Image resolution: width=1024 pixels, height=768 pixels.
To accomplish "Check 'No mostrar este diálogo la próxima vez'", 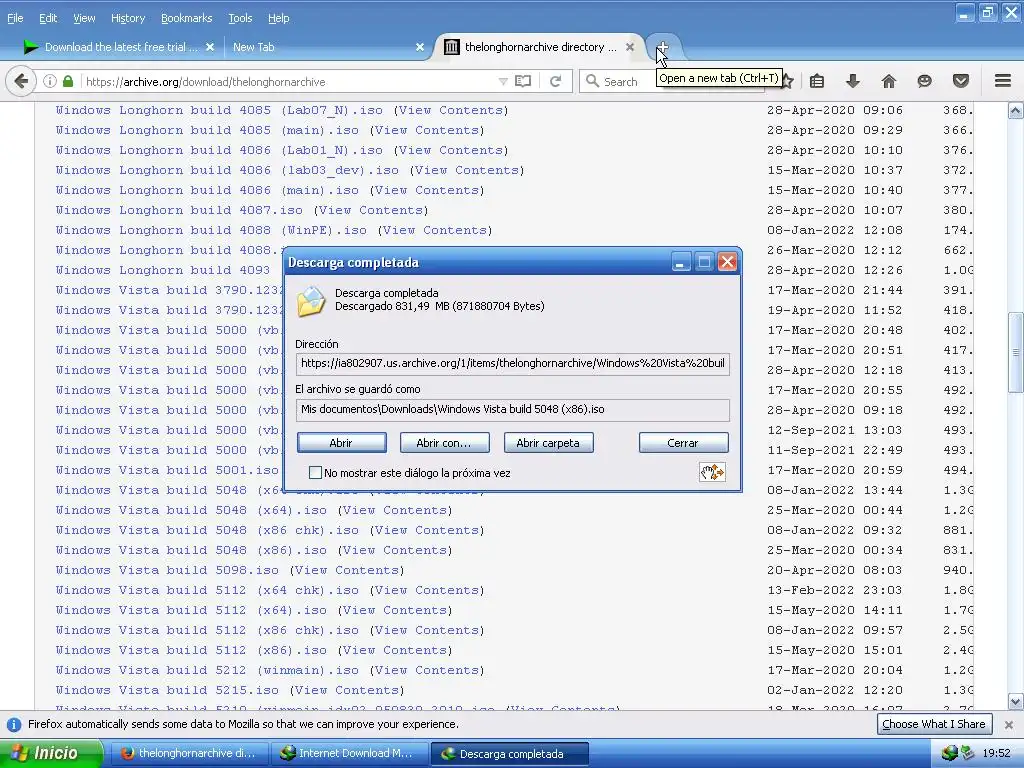I will [x=315, y=472].
